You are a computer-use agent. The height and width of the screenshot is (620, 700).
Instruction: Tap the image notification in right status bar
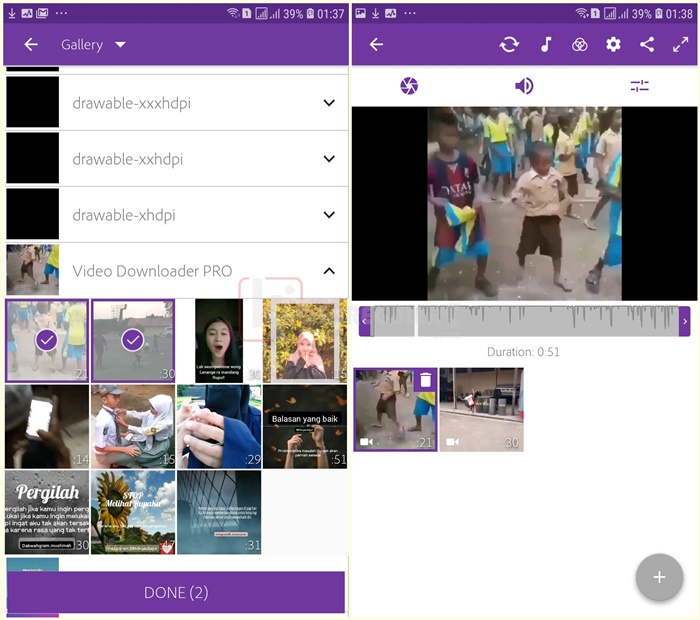pos(360,13)
